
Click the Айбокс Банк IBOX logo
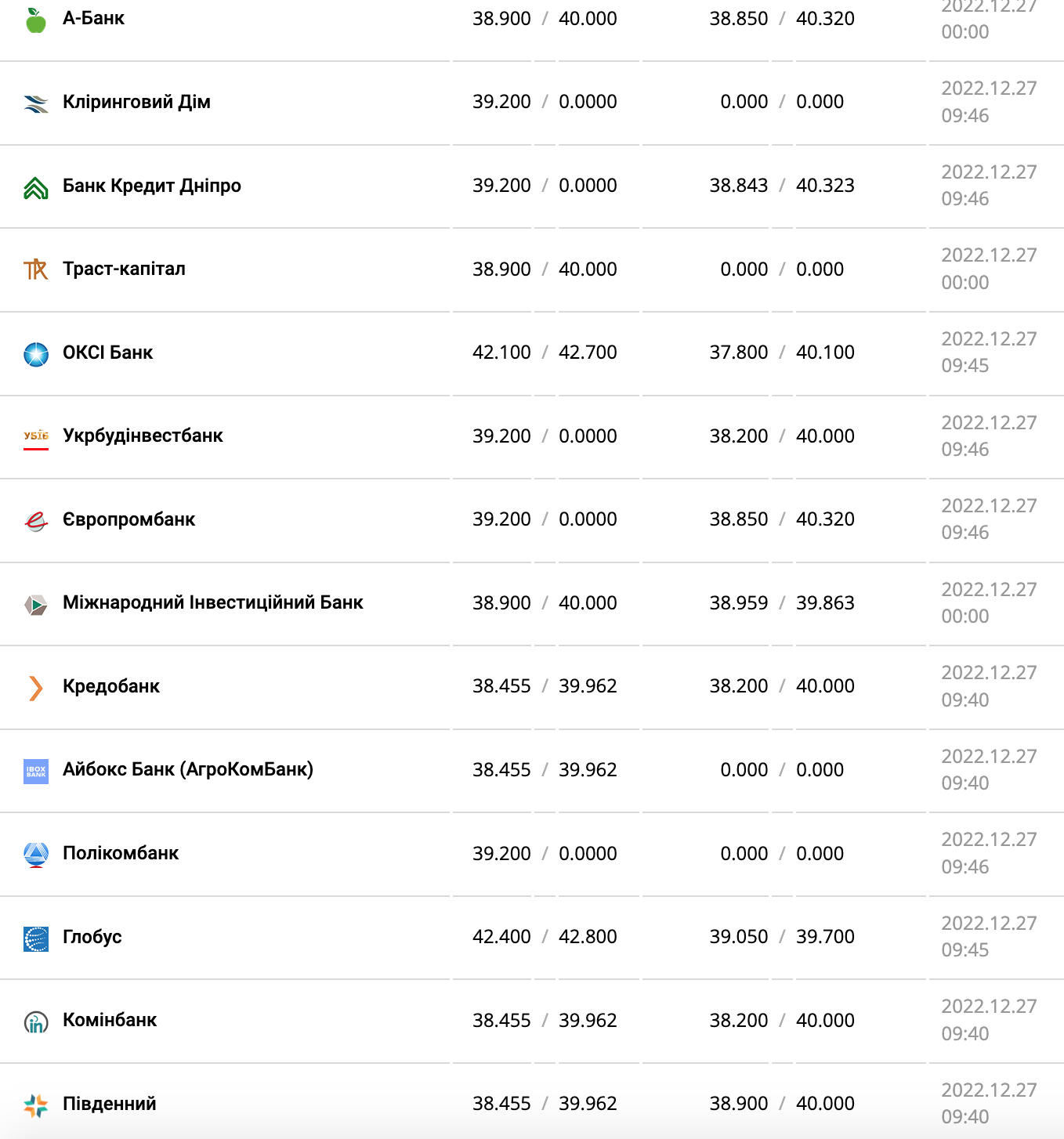tap(36, 772)
